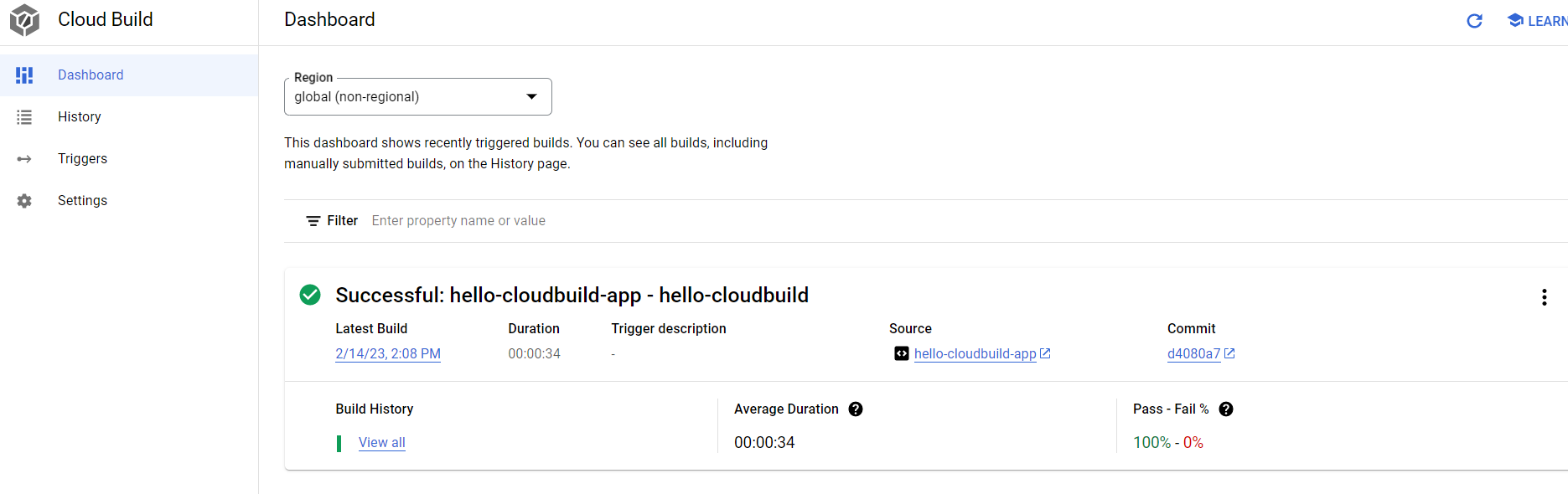The image size is (1568, 494).
Task: Click the Region dropdown arrow
Action: [531, 97]
